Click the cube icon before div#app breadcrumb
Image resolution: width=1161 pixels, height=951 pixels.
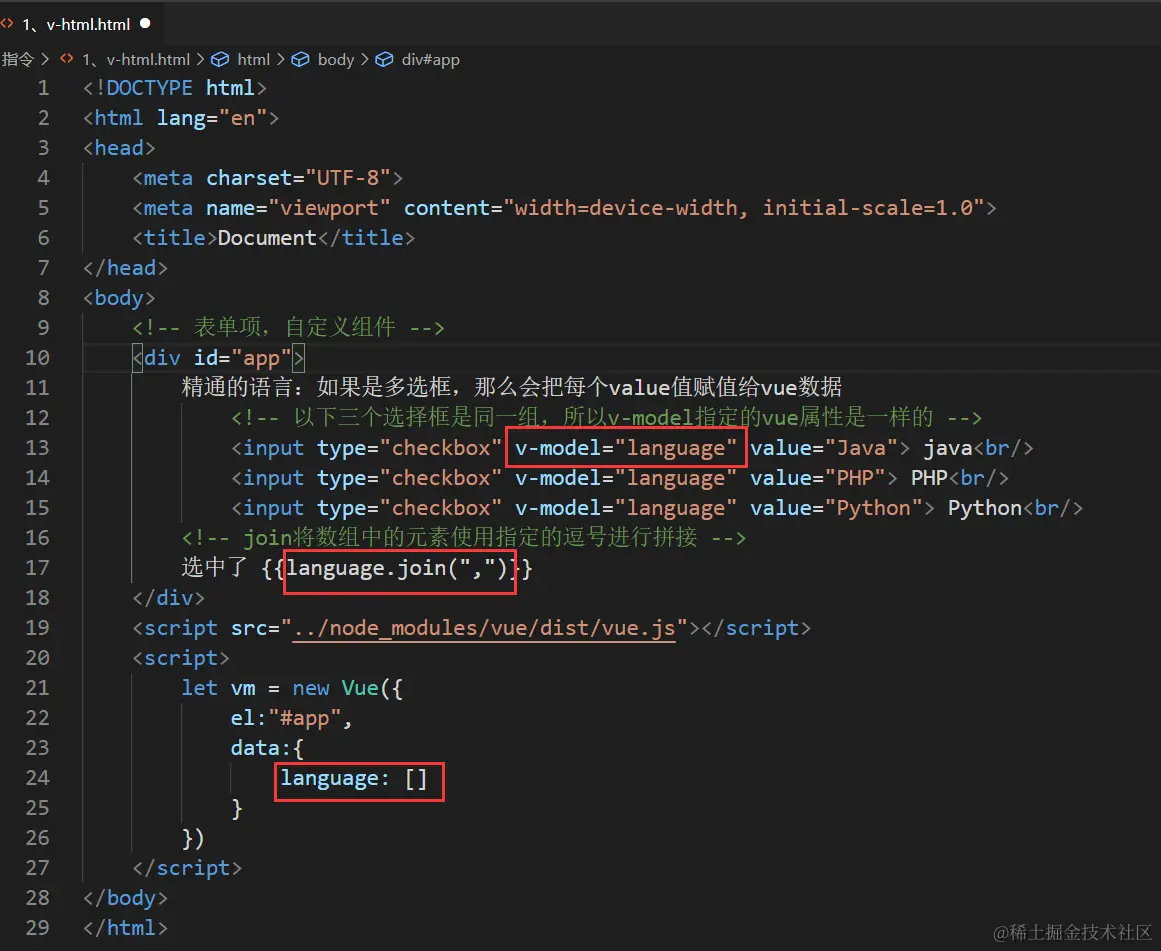point(384,59)
